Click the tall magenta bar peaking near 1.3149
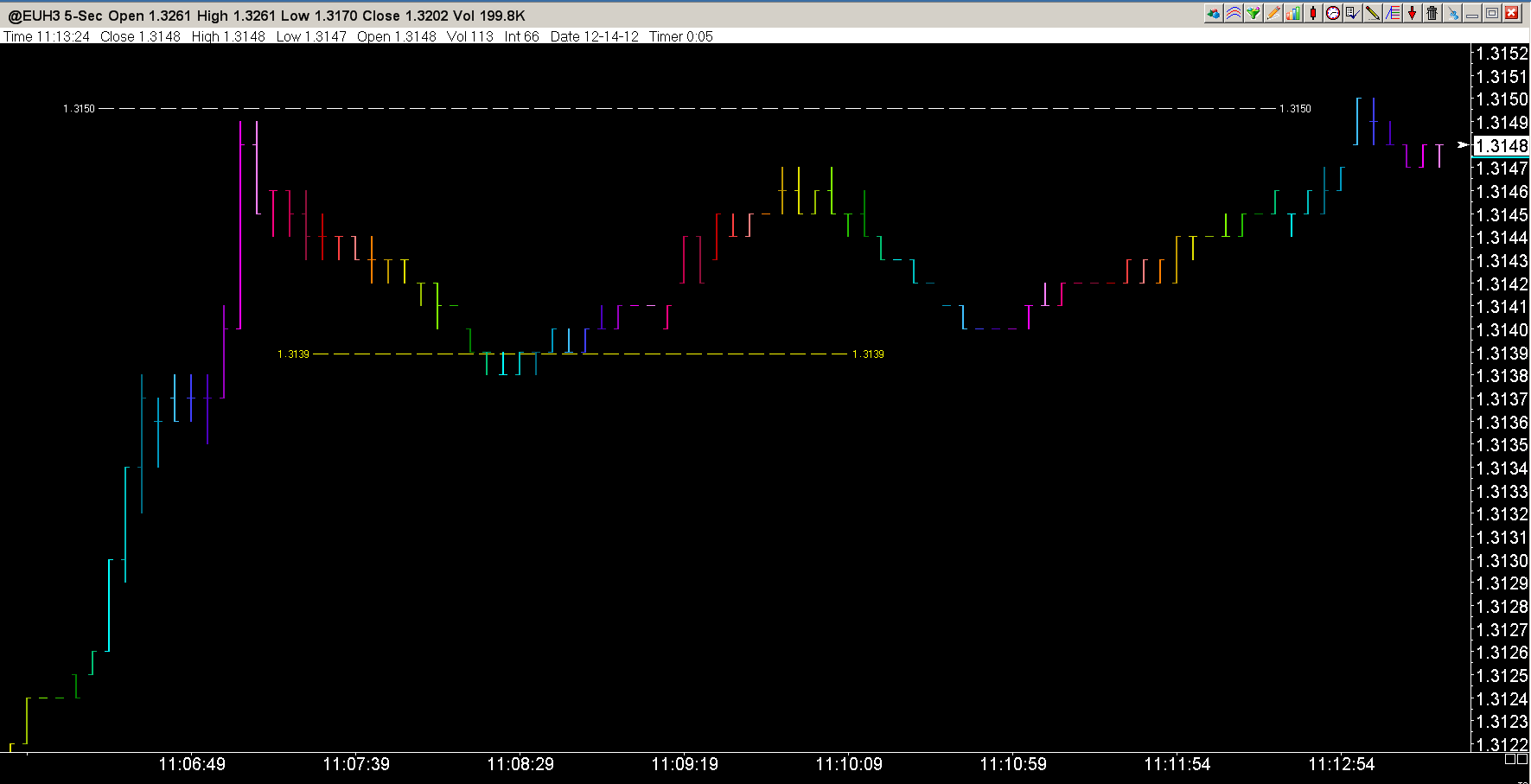This screenshot has width=1531, height=784. 240,225
